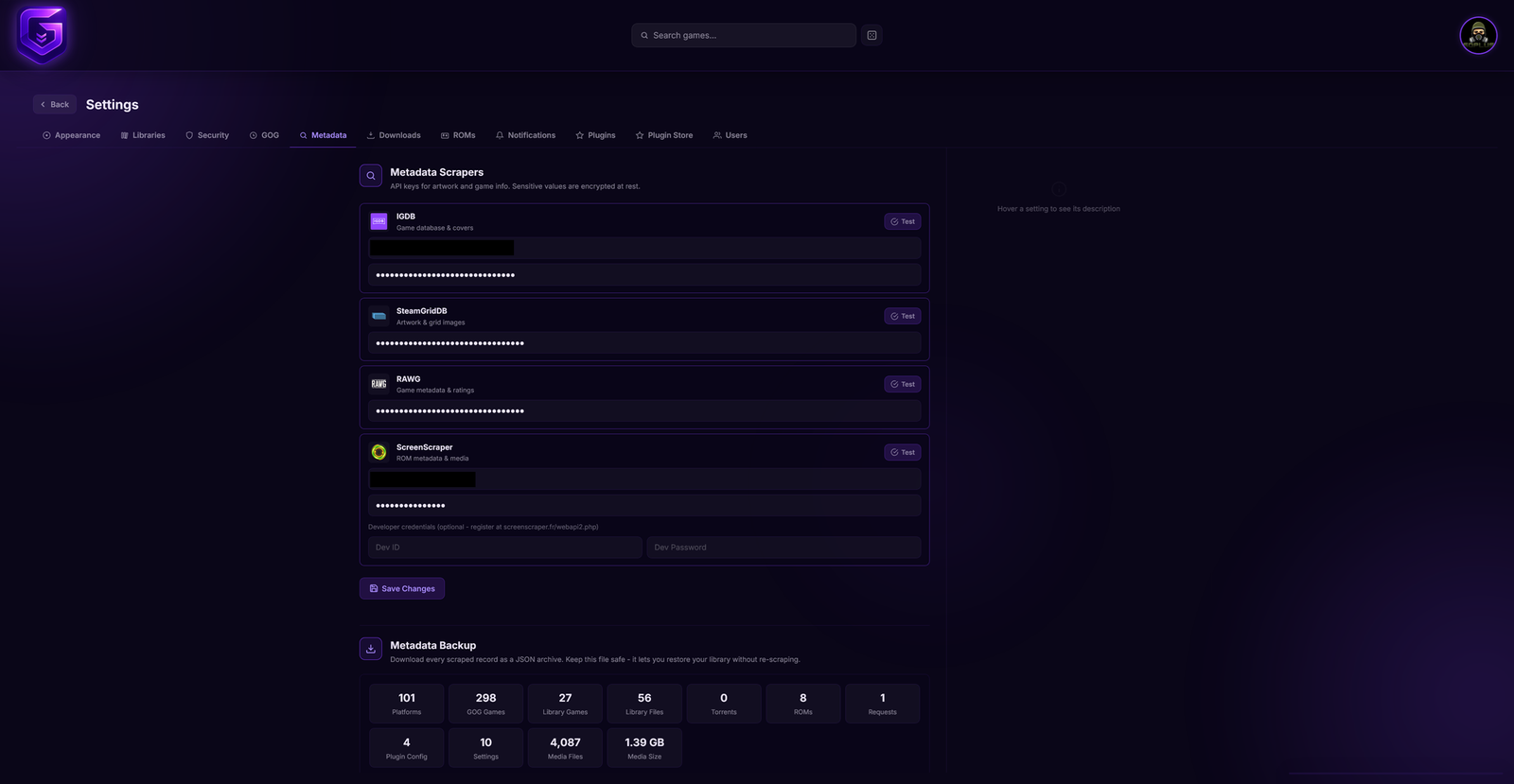Click the icon button beside the search bar
This screenshot has width=1514, height=784.
[871, 35]
